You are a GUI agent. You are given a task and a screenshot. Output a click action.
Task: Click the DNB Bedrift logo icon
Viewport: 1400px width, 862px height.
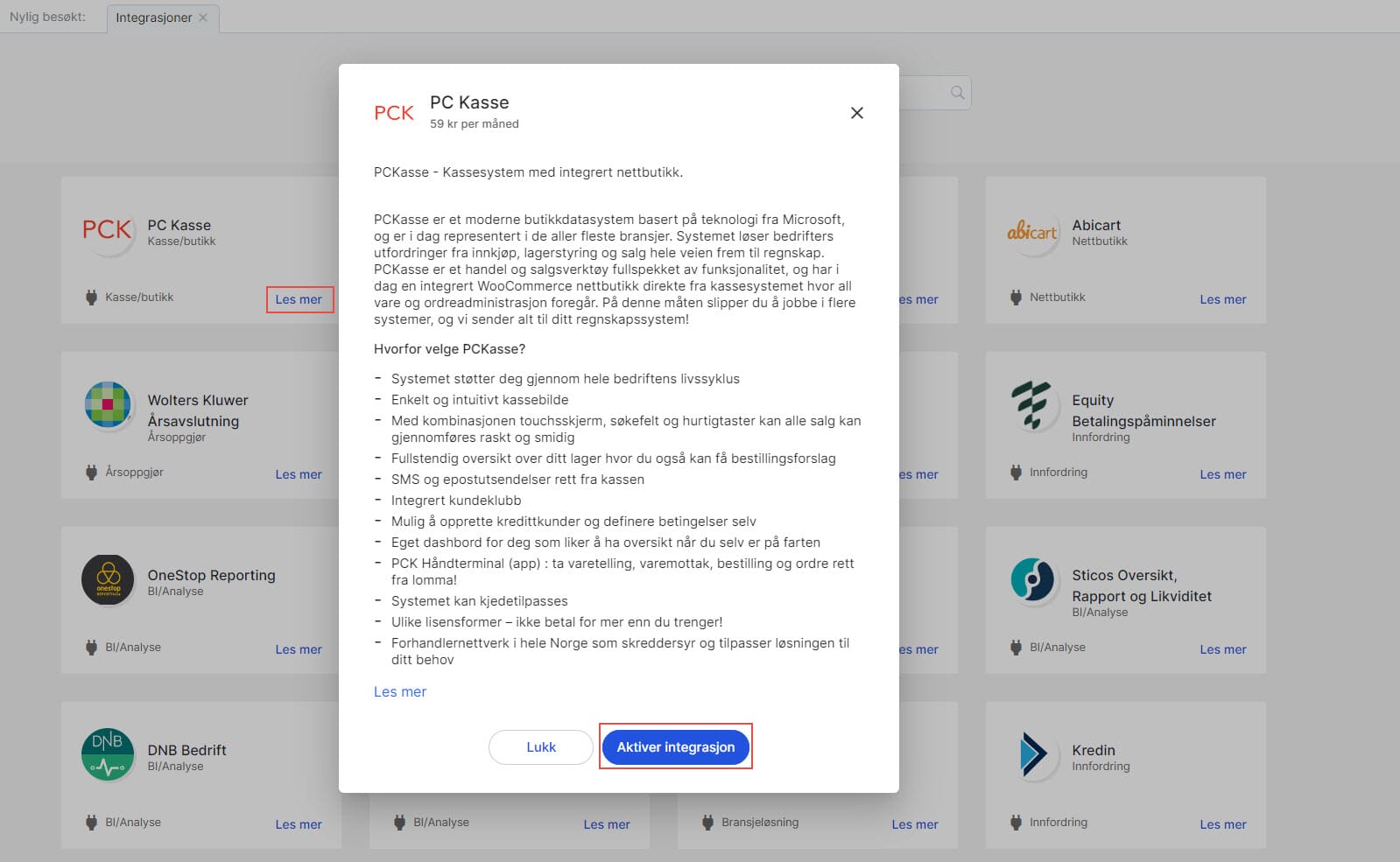[x=108, y=754]
